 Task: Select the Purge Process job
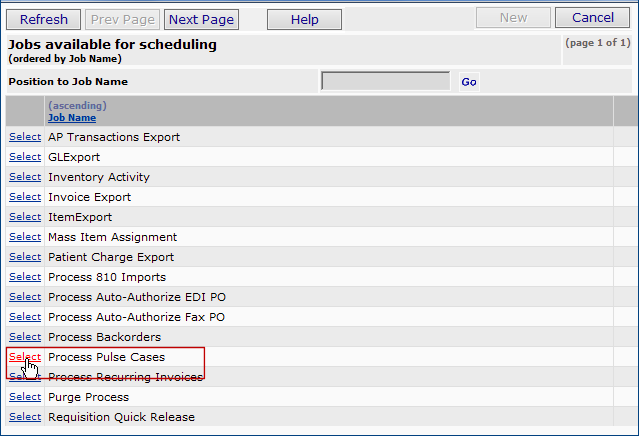click(25, 397)
